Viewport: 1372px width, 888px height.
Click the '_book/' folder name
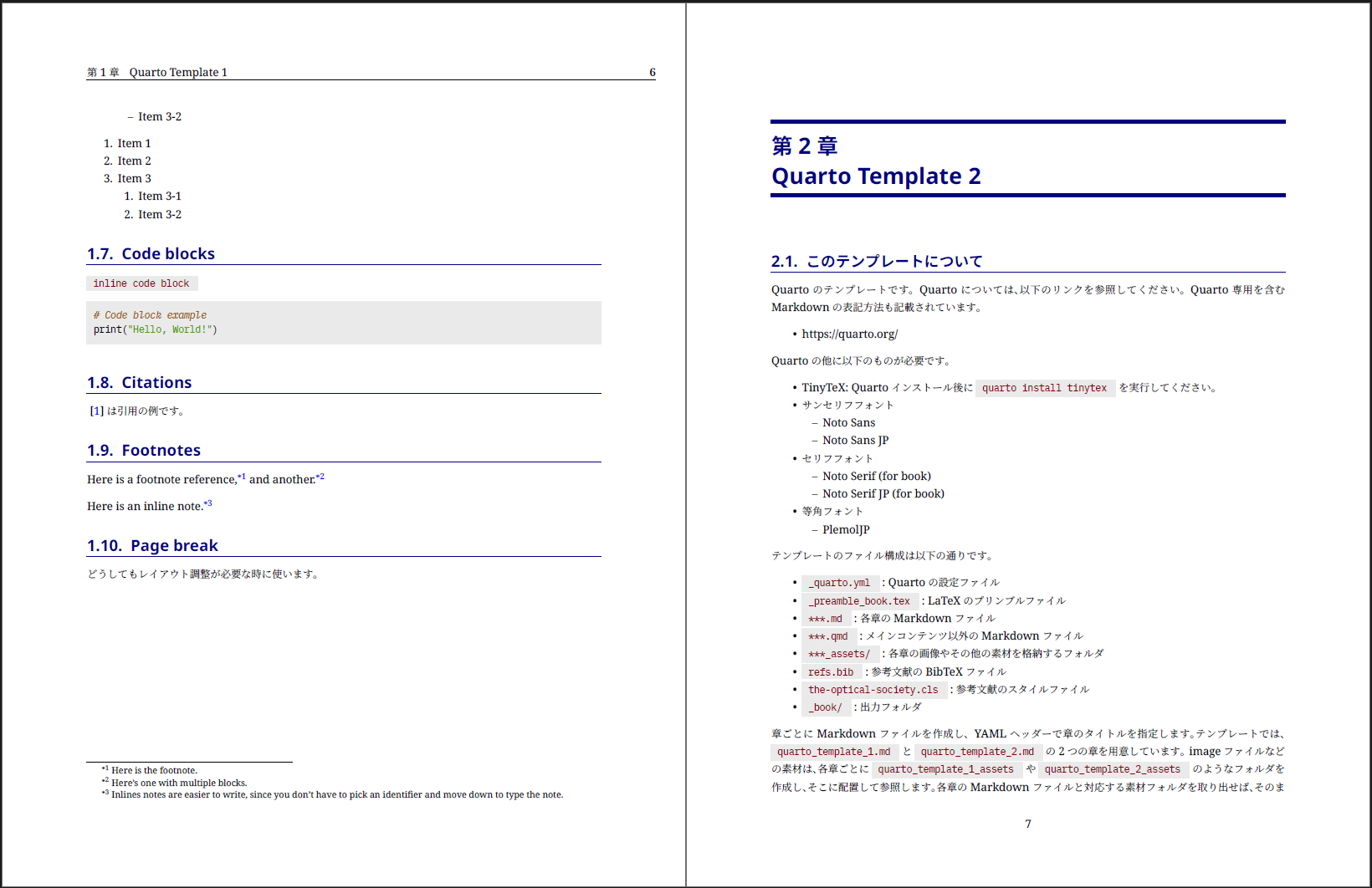[825, 707]
